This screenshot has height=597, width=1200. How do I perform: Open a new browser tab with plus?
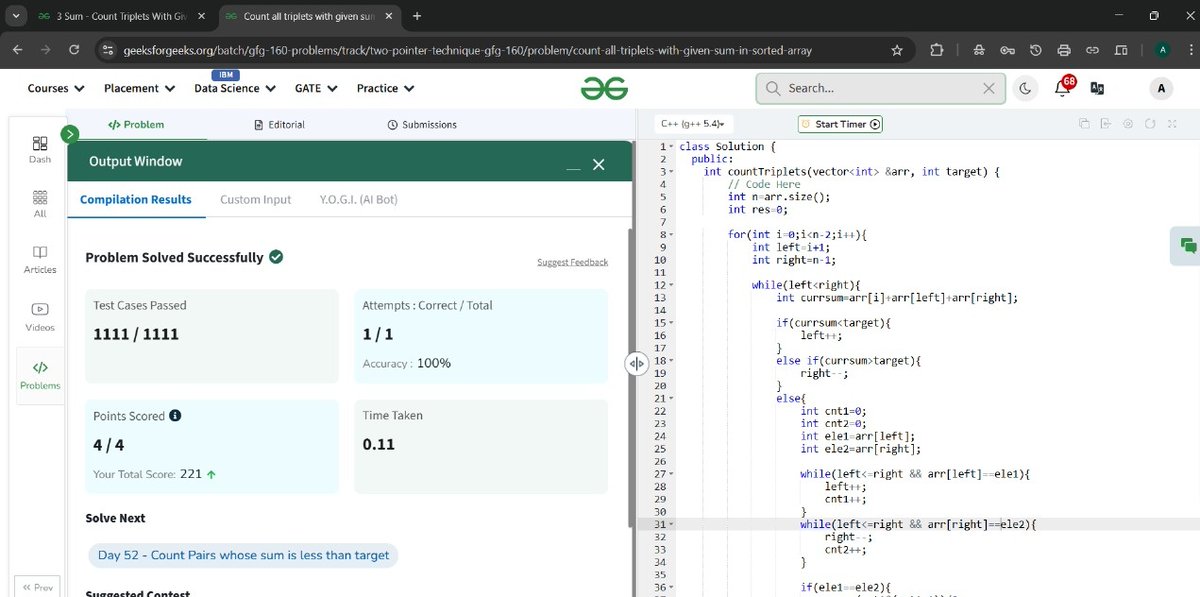(x=417, y=16)
